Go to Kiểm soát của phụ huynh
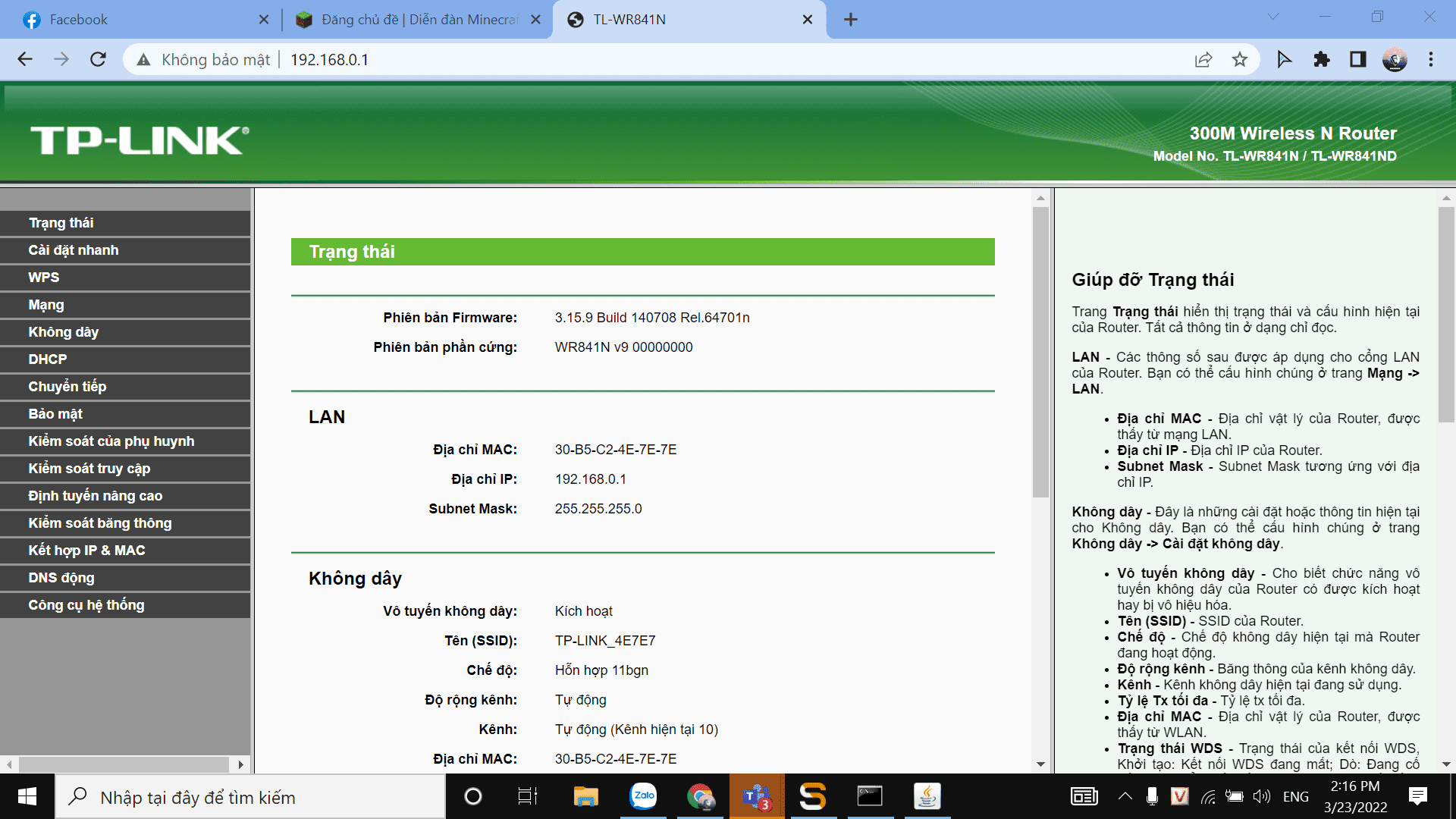The image size is (1456, 819). click(x=125, y=441)
